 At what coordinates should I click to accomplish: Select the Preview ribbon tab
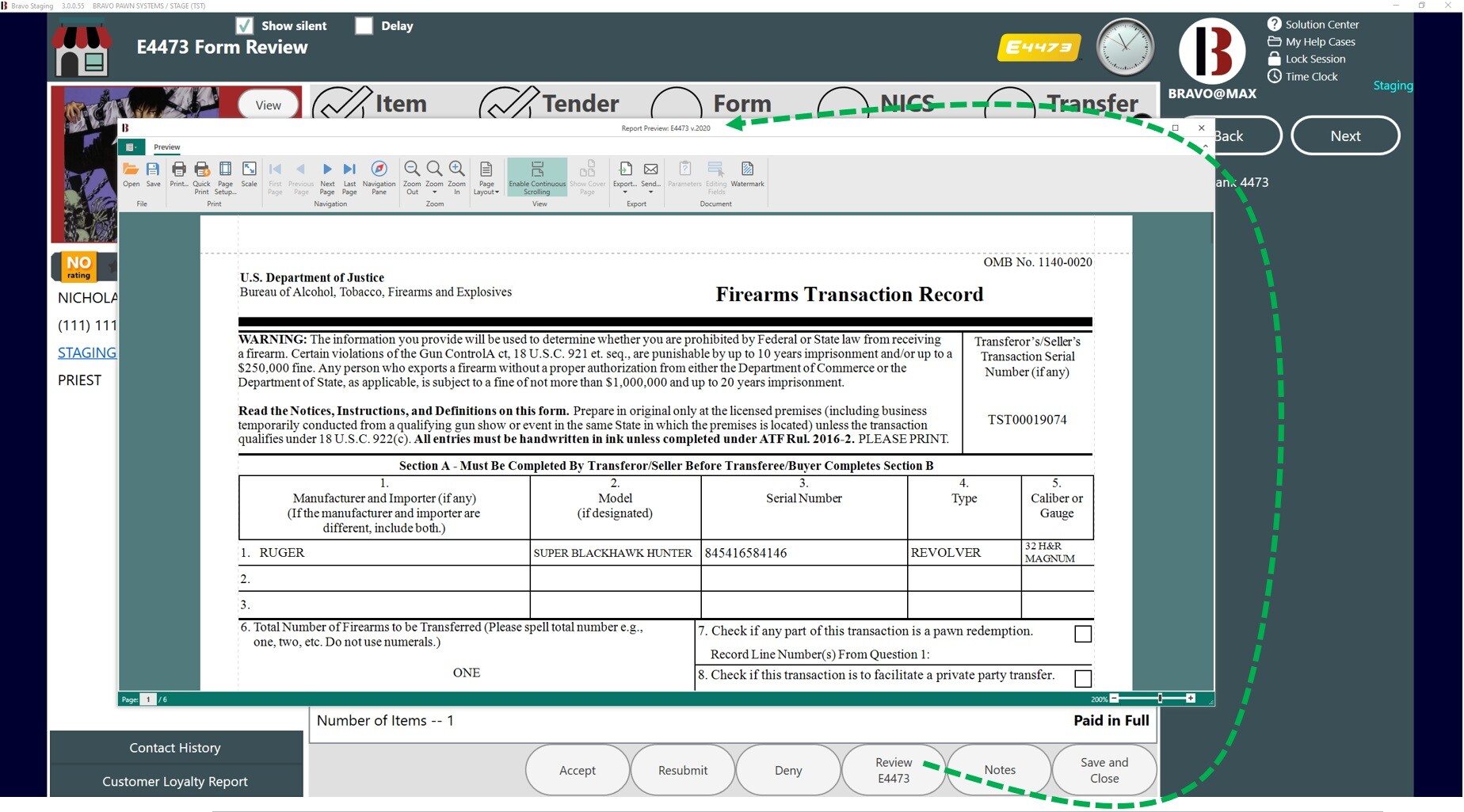click(x=166, y=147)
